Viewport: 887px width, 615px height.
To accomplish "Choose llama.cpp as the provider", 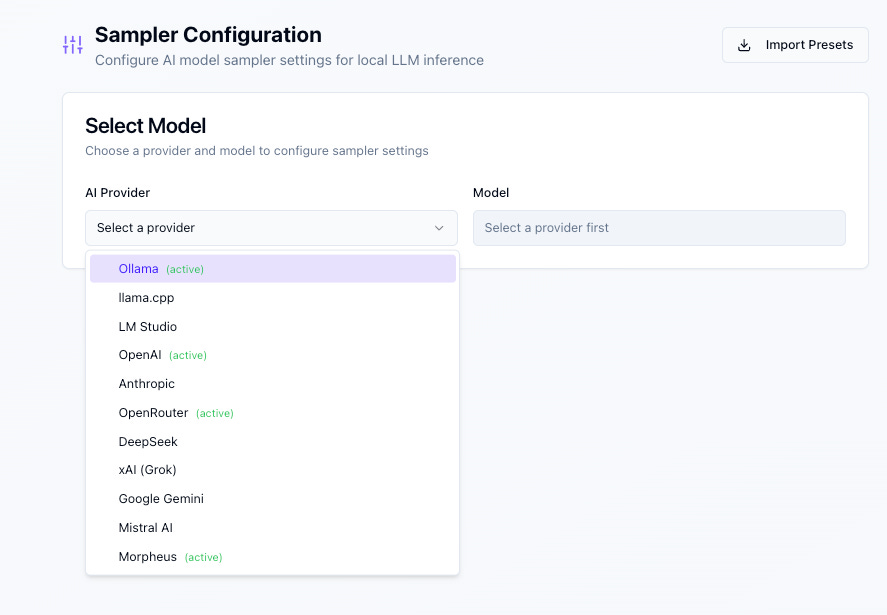I will [146, 298].
